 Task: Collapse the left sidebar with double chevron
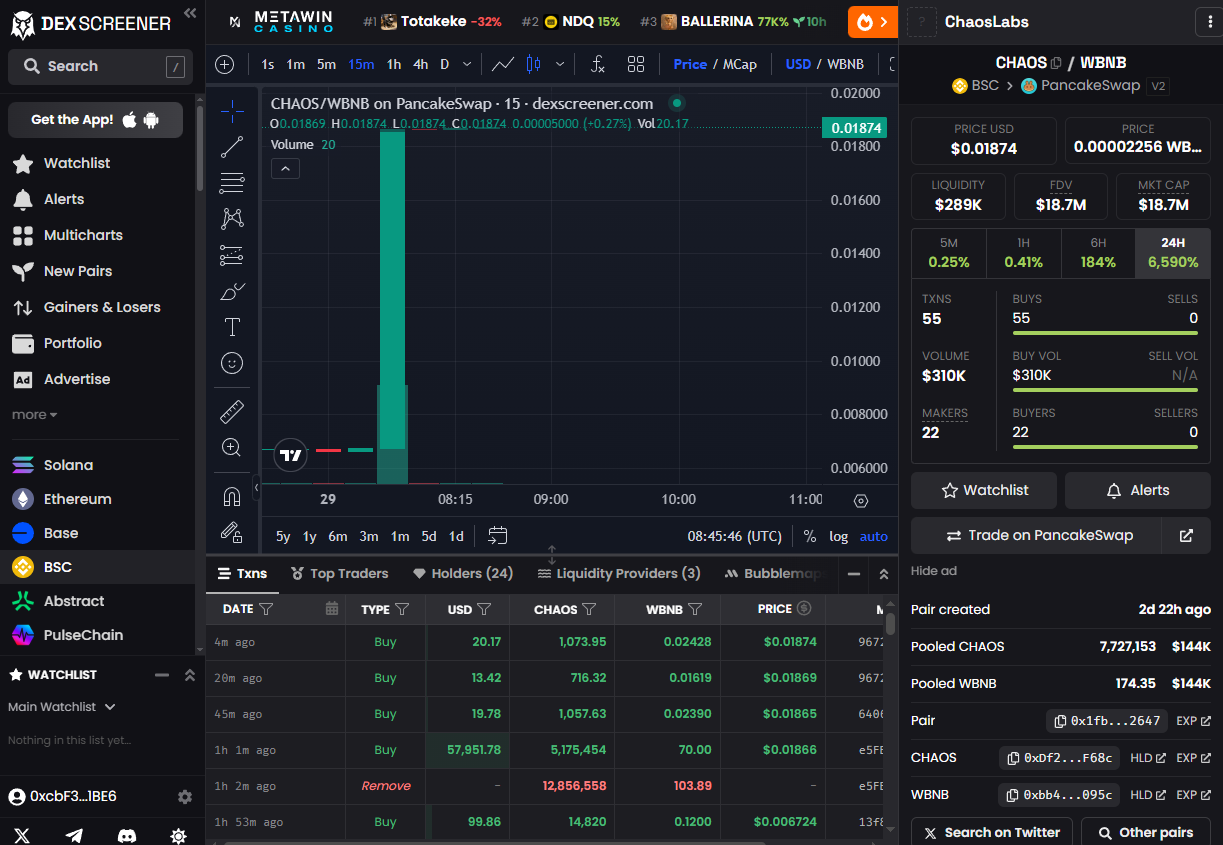[x=190, y=13]
